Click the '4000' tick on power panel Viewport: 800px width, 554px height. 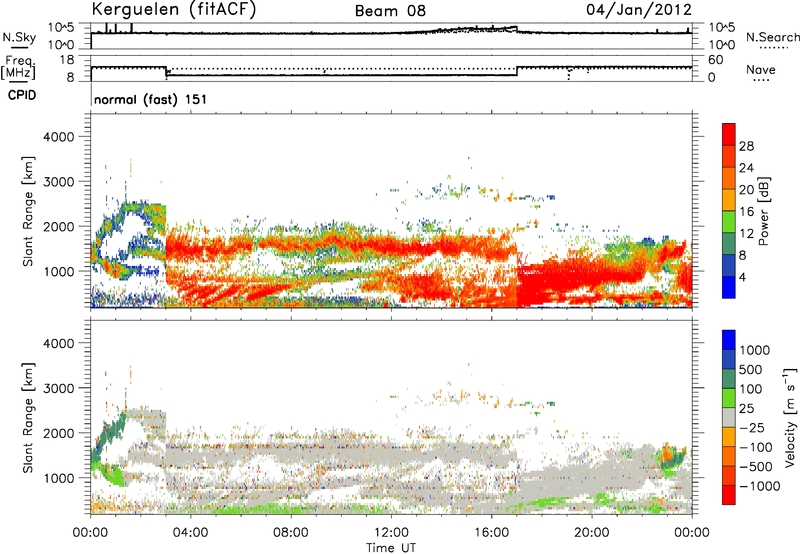coord(59,137)
